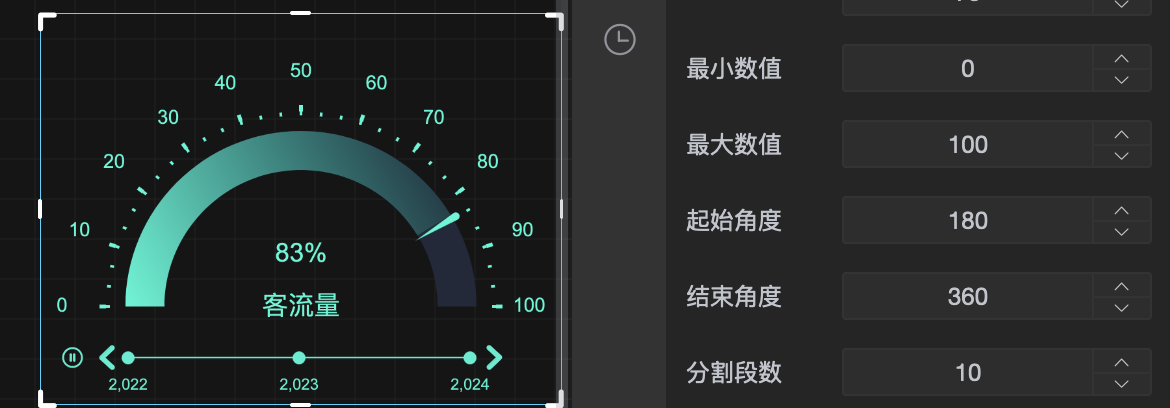Decrease 起始角度 with down arrow

[1121, 233]
